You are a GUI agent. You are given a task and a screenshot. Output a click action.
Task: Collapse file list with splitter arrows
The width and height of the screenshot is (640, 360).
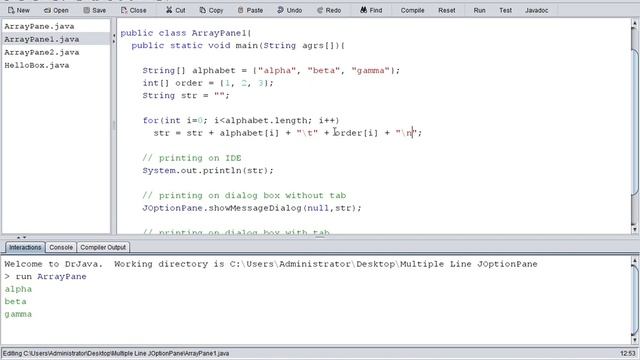click(x=114, y=38)
